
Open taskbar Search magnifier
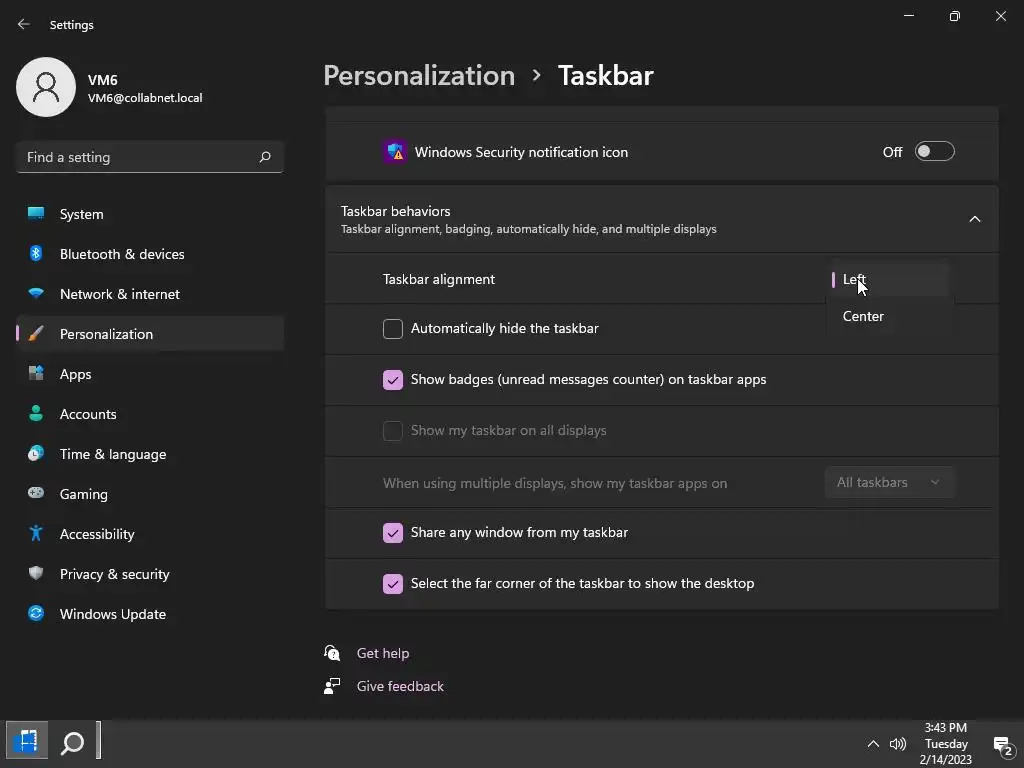click(x=72, y=743)
